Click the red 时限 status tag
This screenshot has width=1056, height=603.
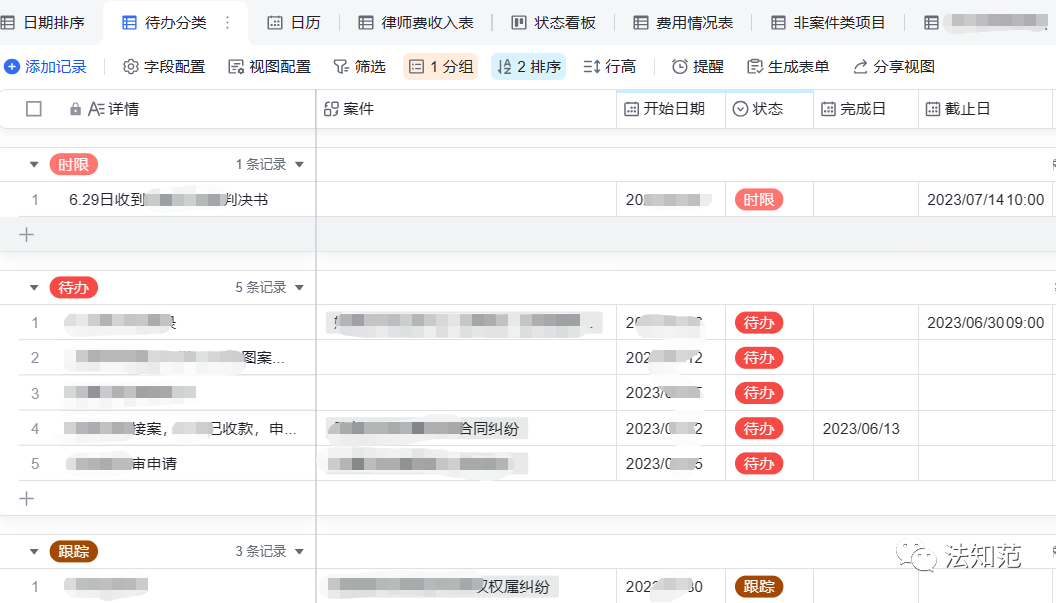(x=758, y=199)
